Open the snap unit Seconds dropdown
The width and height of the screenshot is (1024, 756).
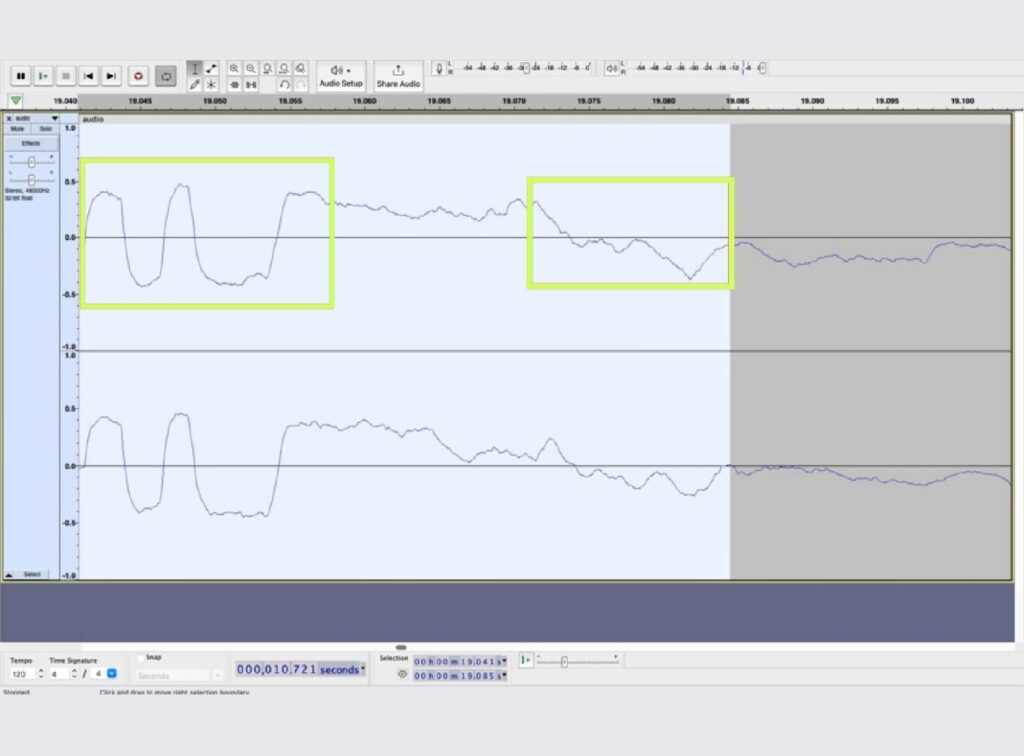pyautogui.click(x=180, y=676)
